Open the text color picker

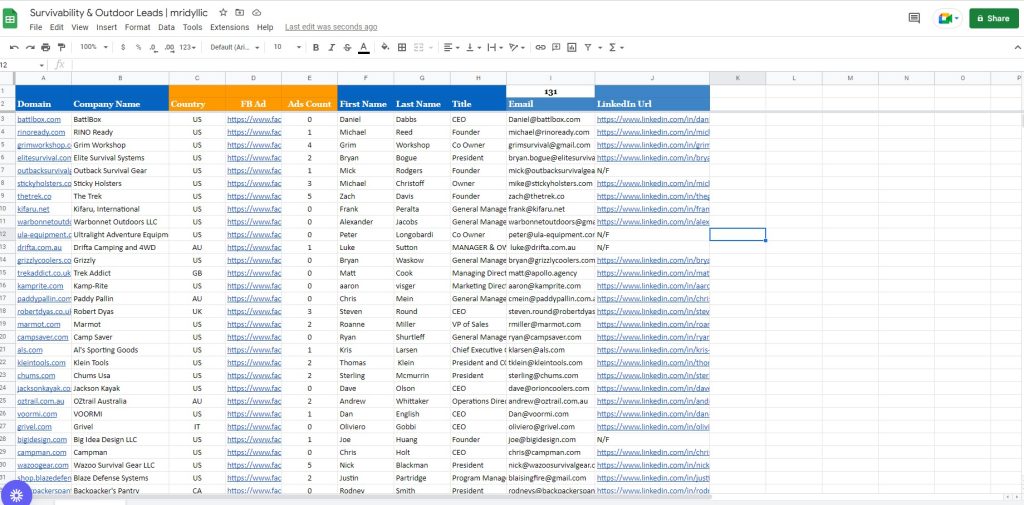[364, 47]
